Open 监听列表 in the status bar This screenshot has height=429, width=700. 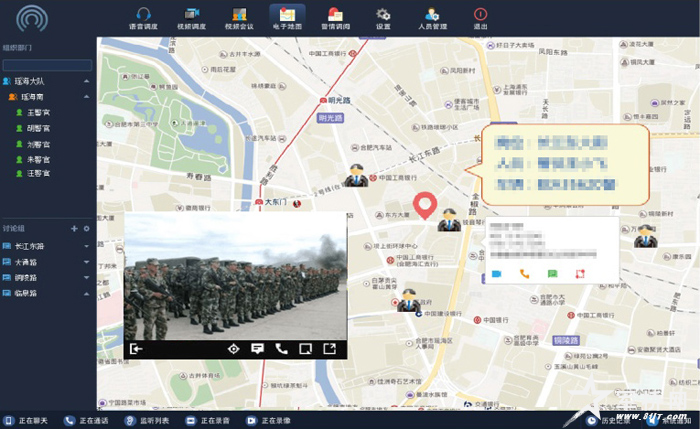[148, 421]
